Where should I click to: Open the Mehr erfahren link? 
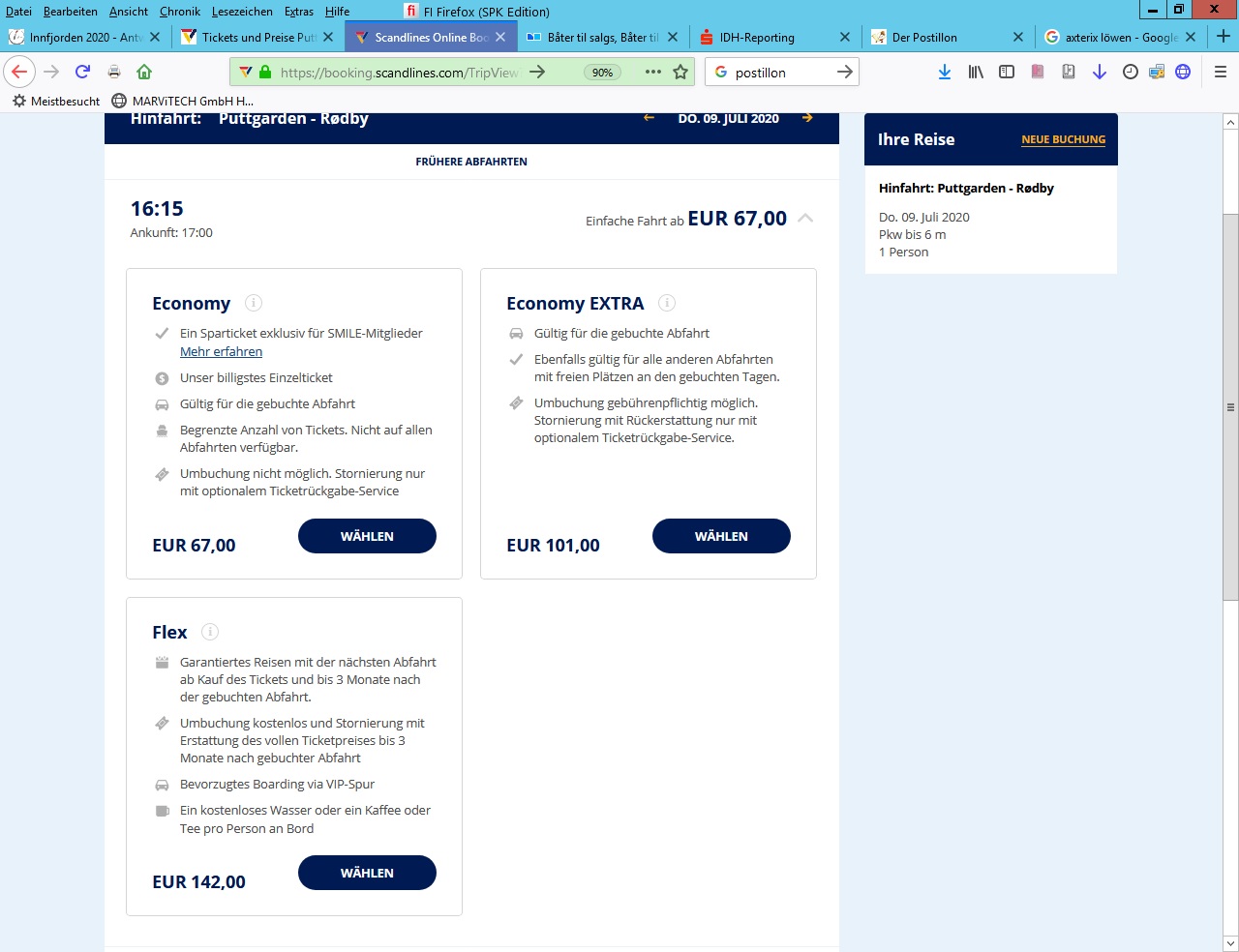pos(221,352)
